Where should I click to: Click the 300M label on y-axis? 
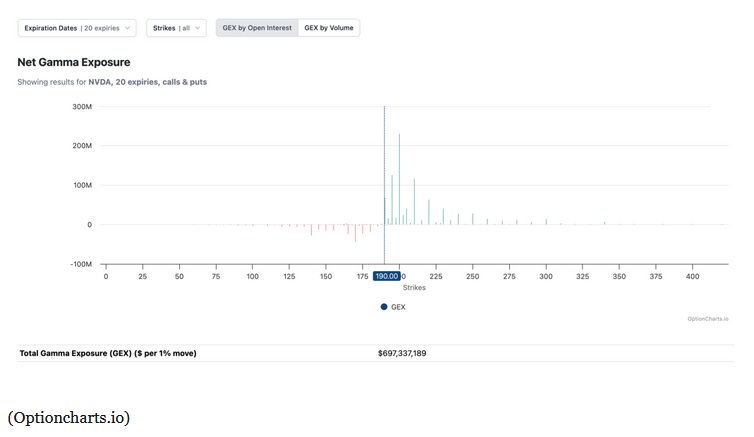(x=82, y=106)
